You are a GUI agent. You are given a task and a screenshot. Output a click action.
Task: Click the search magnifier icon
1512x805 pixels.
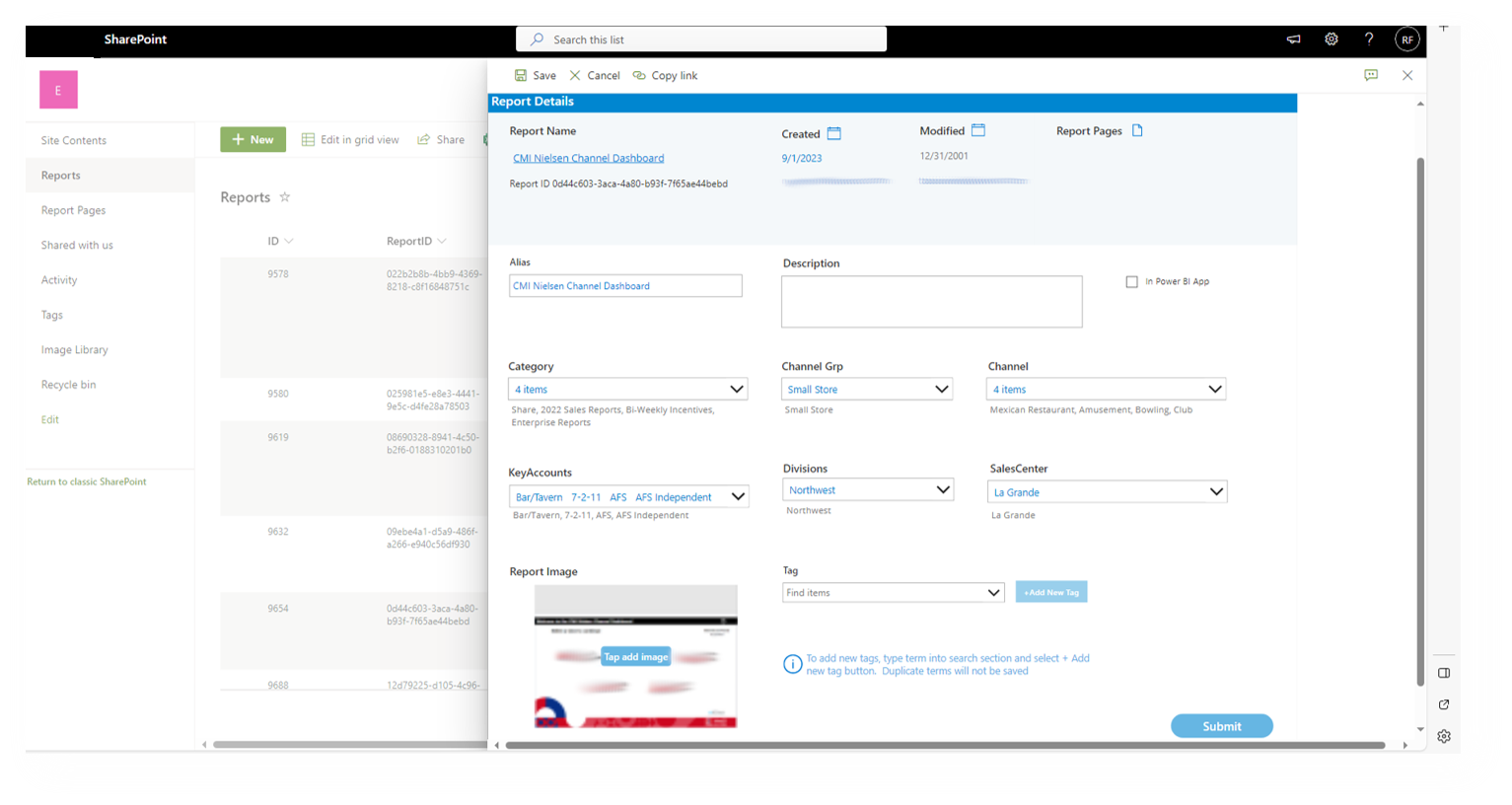[x=537, y=39]
